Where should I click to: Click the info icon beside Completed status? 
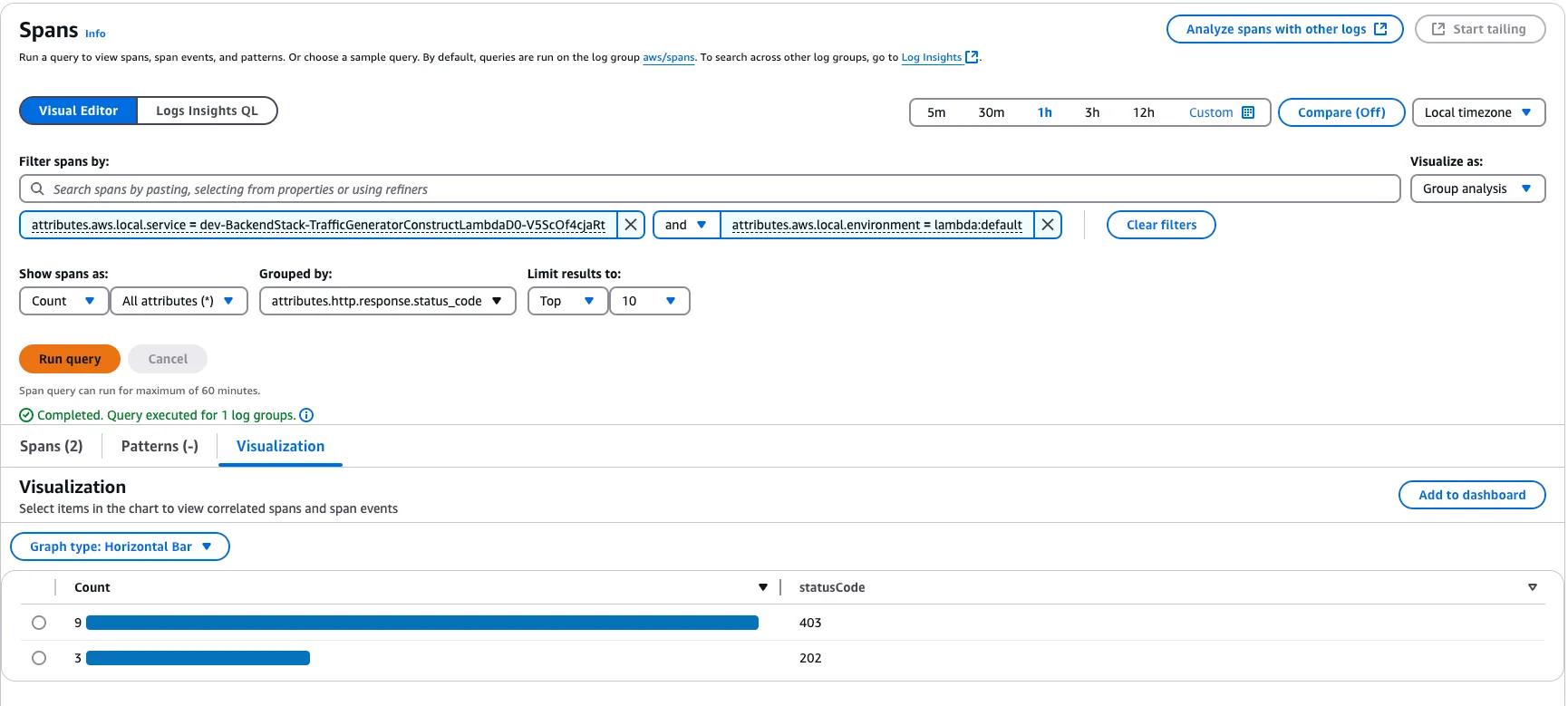coord(306,415)
